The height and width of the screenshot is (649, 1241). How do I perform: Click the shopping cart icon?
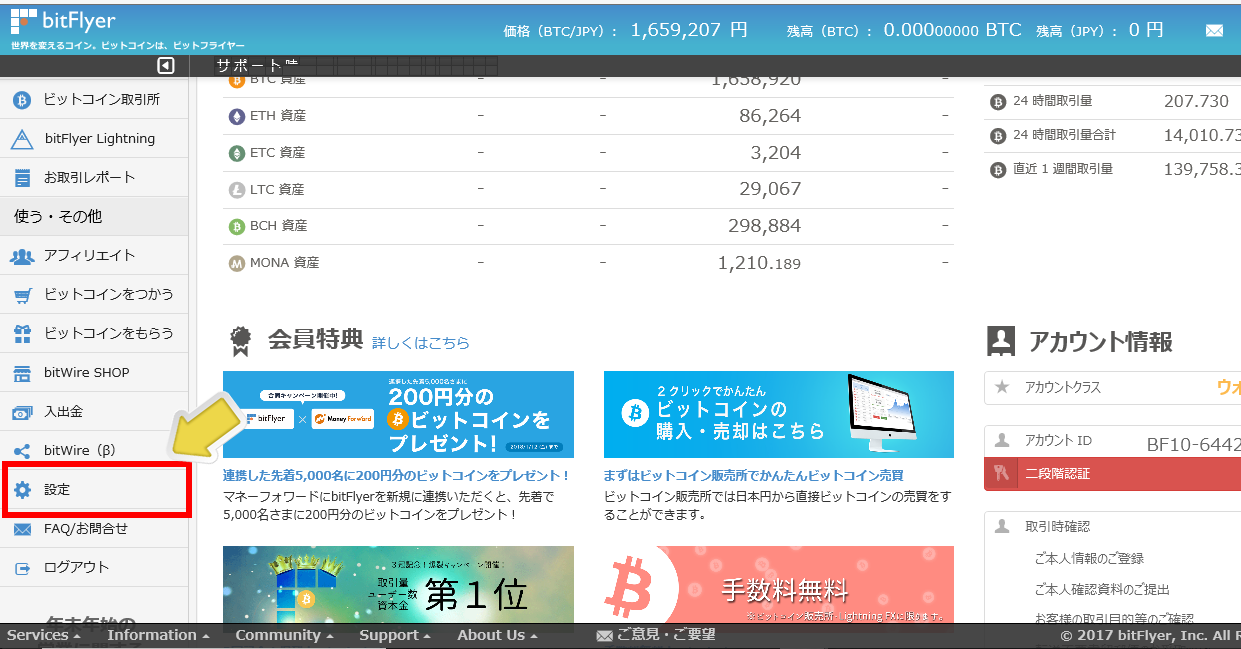(22, 295)
